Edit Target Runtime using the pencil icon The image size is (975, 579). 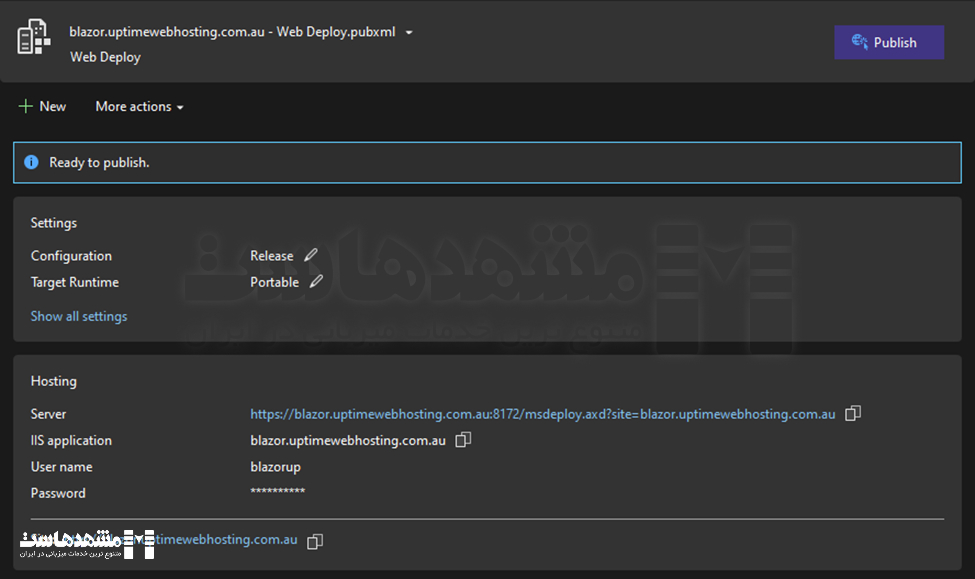pos(316,282)
